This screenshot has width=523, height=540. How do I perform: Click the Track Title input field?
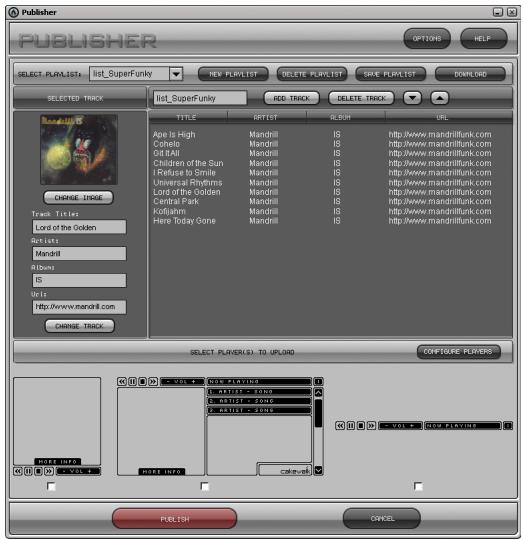click(x=79, y=227)
